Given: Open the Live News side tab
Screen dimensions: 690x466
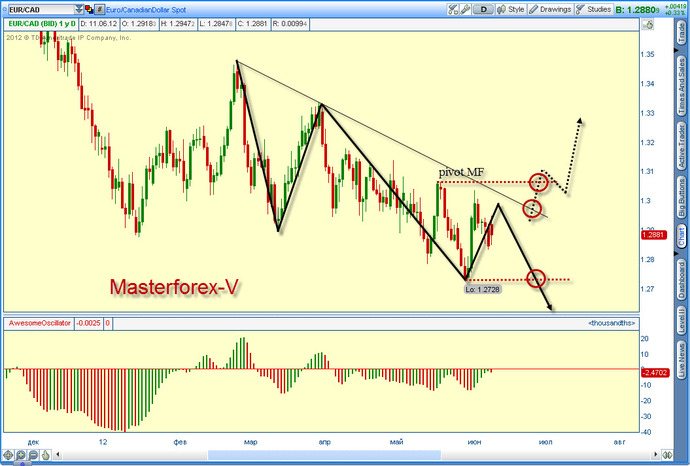Looking at the screenshot, I should (x=682, y=360).
